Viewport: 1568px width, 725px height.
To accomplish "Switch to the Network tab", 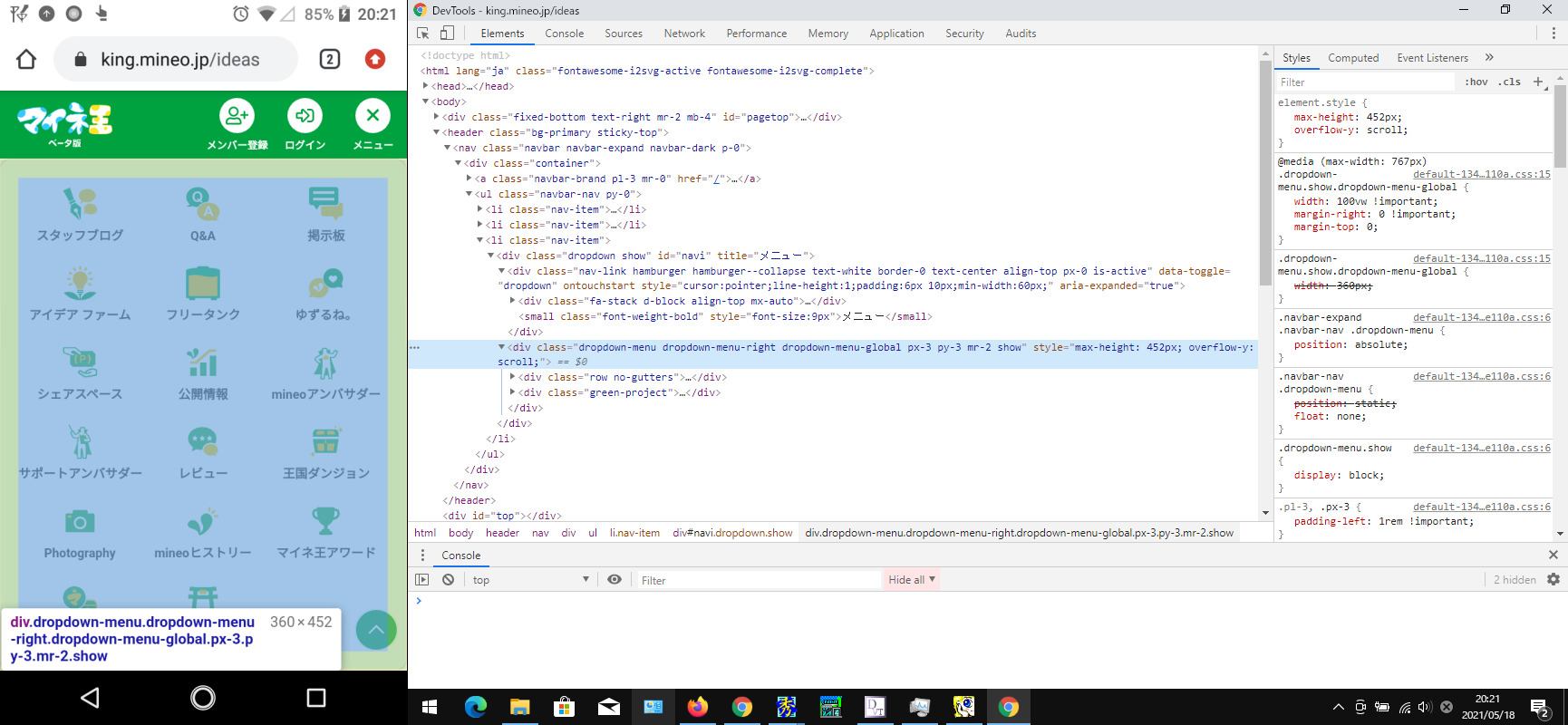I will click(684, 34).
